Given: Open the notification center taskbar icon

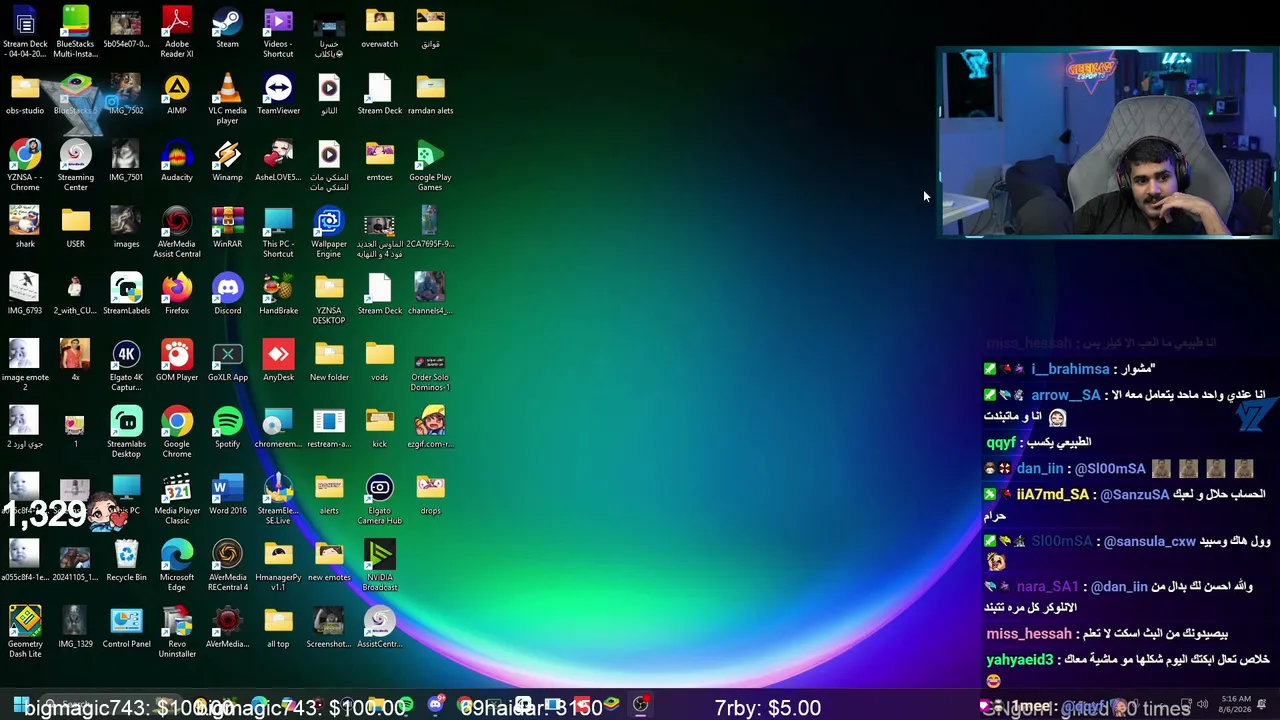Looking at the screenshot, I should coord(1262,705).
